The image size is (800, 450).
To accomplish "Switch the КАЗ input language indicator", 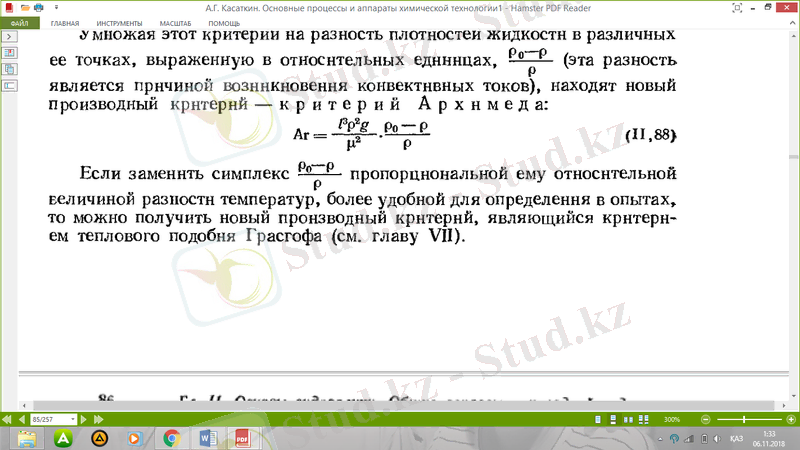I will (736, 439).
